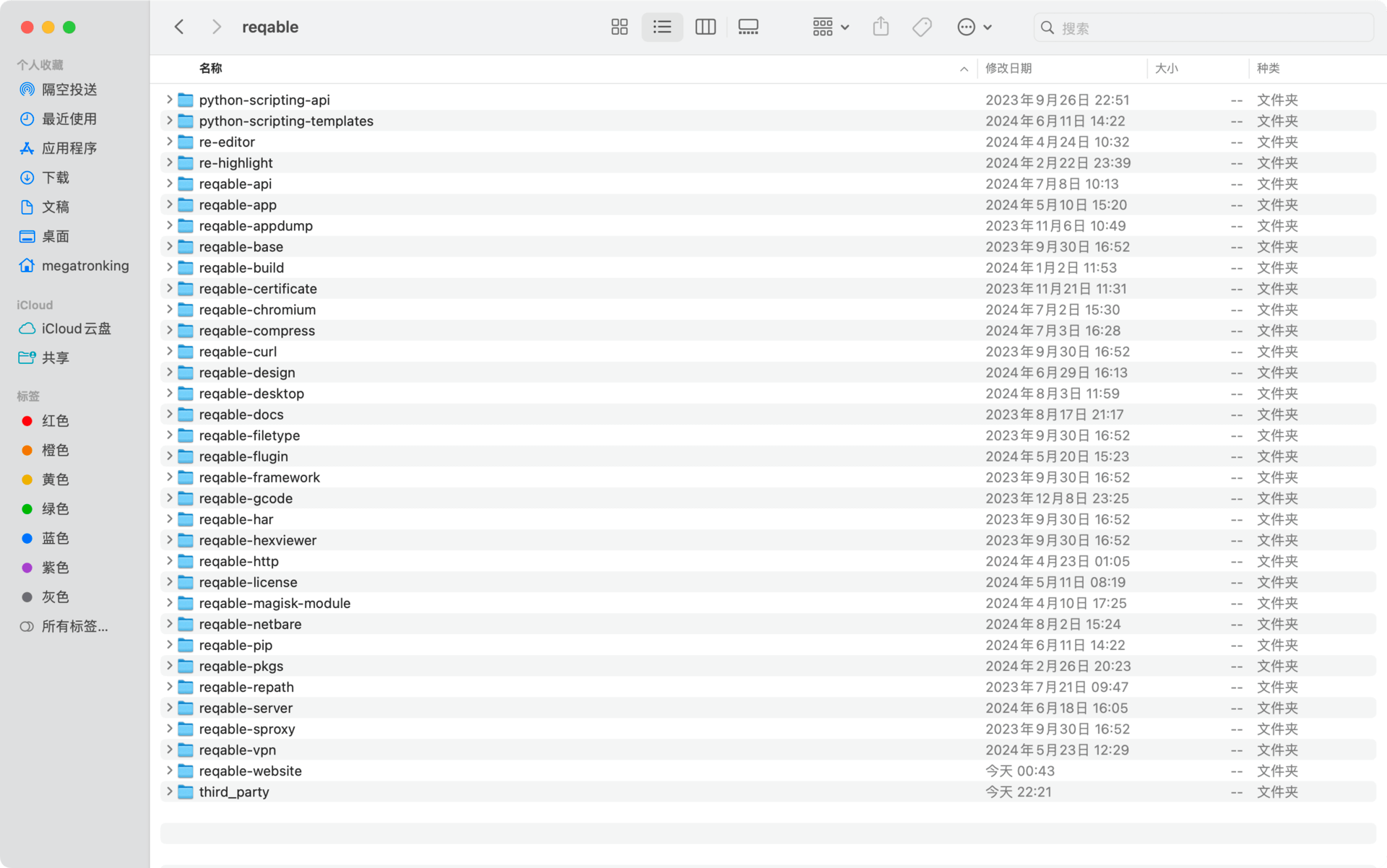This screenshot has width=1387, height=868.
Task: Expand the reqable-app folder
Action: click(x=169, y=204)
